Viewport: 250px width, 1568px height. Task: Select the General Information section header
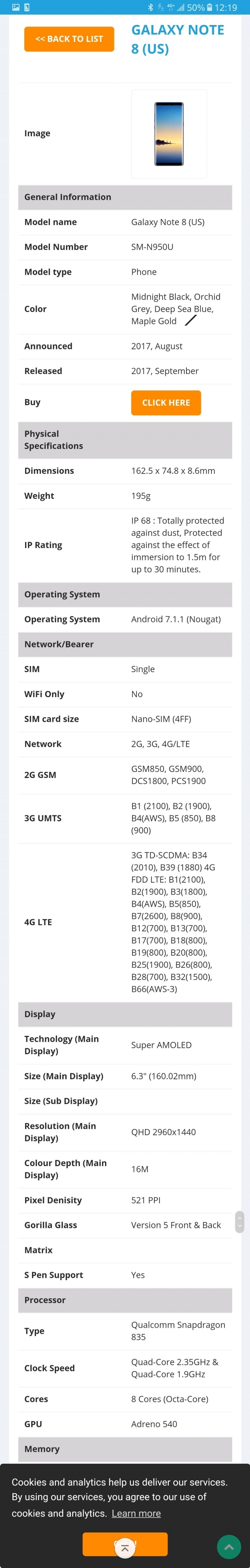pyautogui.click(x=125, y=197)
